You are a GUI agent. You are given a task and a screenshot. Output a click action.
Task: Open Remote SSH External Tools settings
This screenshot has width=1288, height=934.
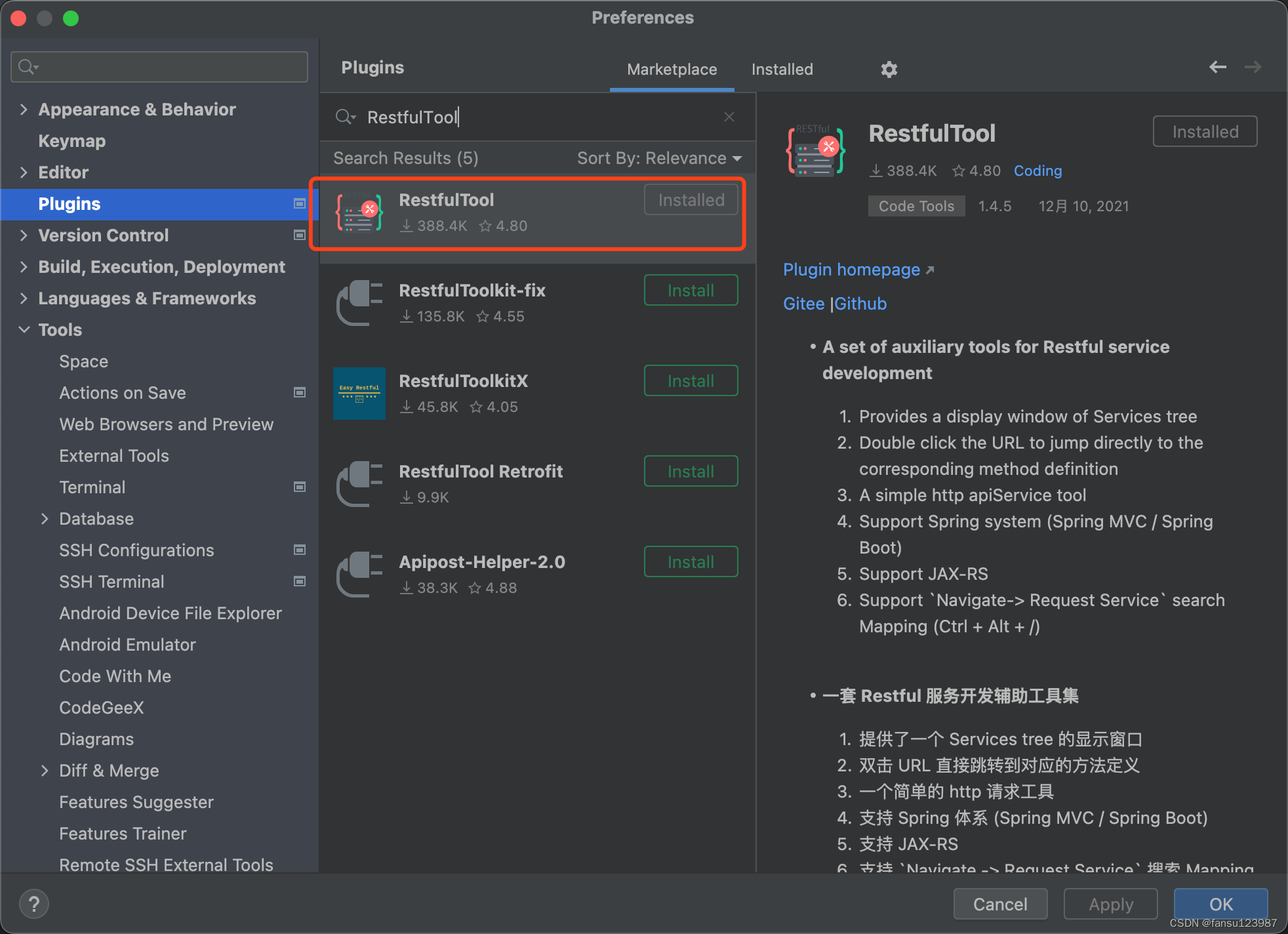(x=166, y=864)
